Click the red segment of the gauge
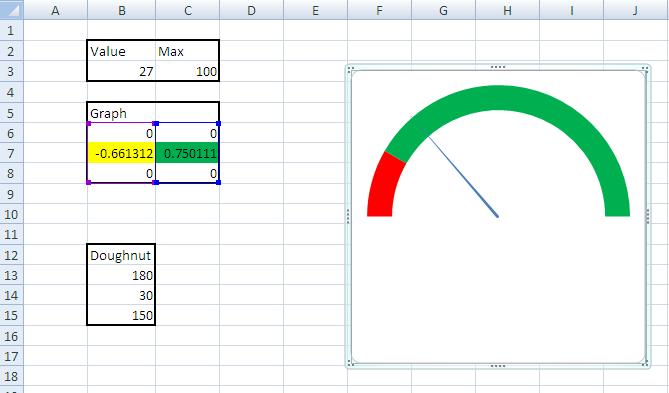 coord(384,186)
